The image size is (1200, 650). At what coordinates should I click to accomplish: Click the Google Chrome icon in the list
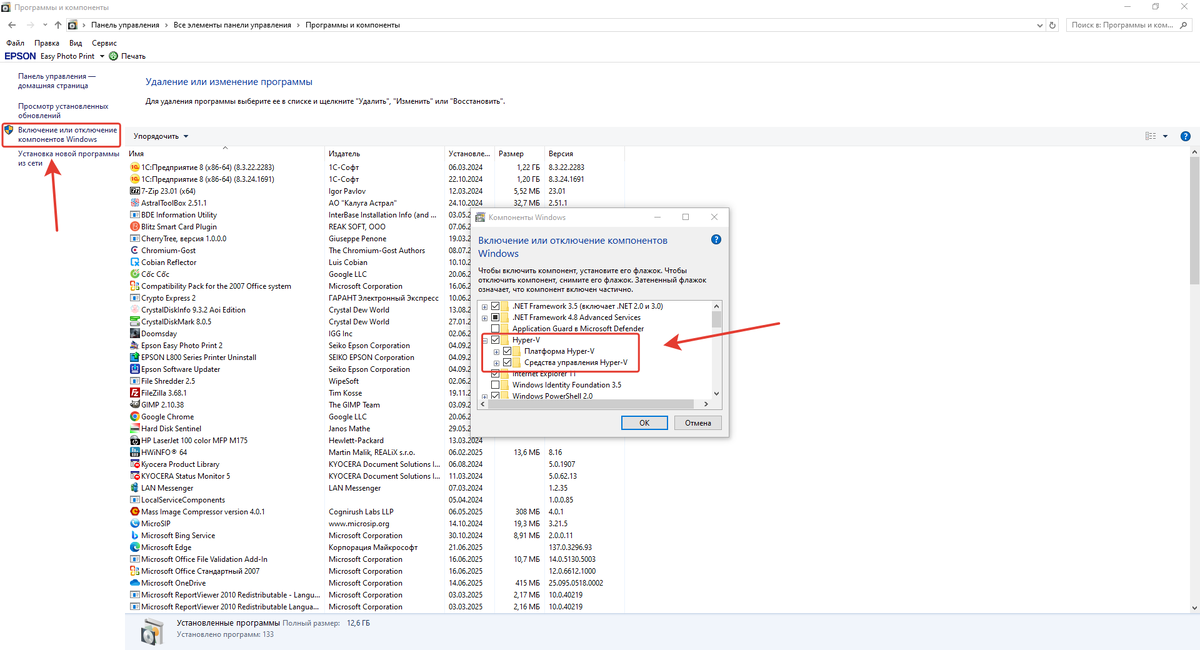coord(135,416)
